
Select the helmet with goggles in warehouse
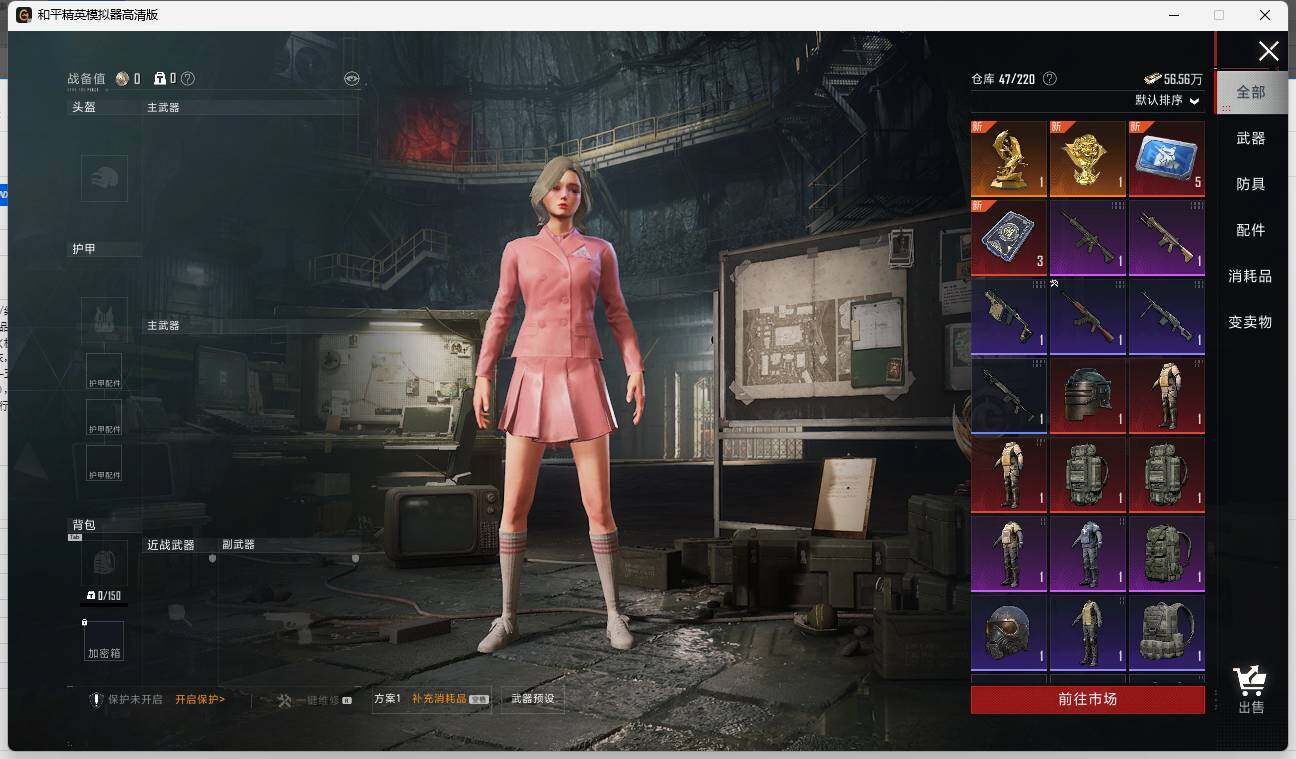pos(1009,633)
